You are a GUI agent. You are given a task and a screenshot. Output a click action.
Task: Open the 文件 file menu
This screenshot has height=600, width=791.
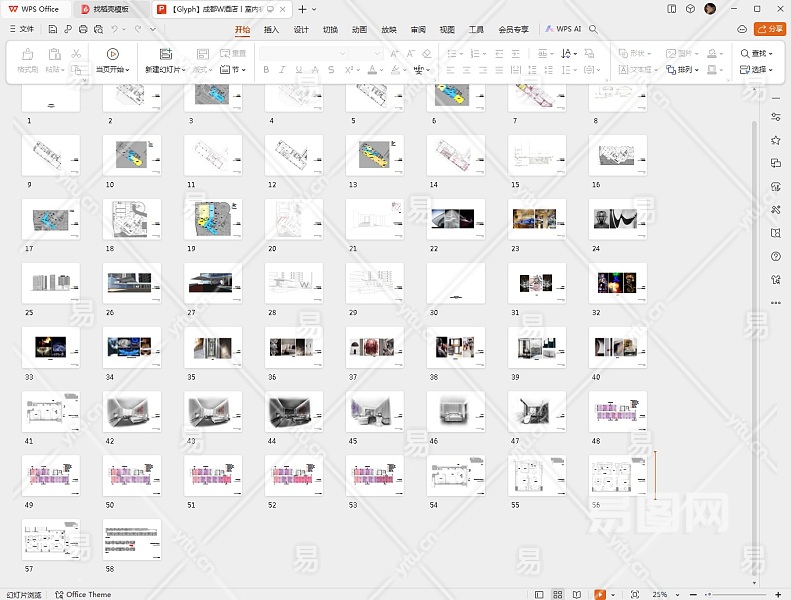(20, 29)
